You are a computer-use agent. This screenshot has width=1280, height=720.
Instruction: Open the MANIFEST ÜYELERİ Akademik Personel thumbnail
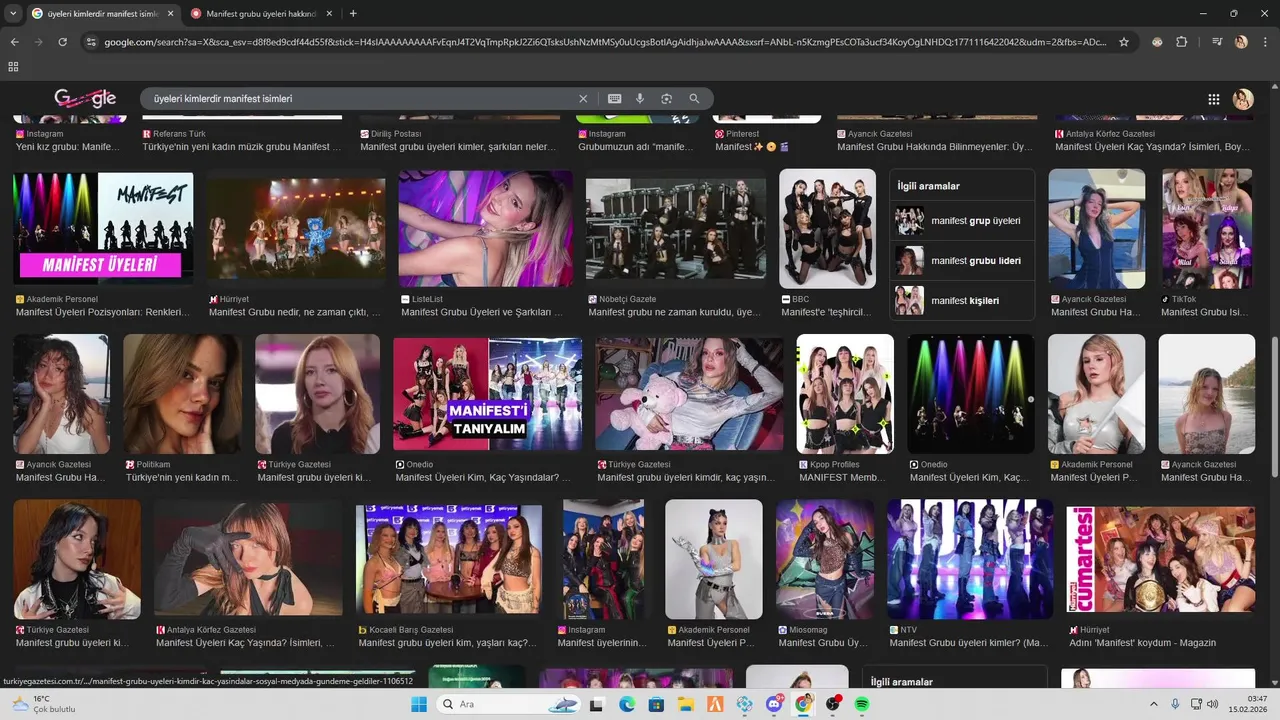(x=103, y=229)
